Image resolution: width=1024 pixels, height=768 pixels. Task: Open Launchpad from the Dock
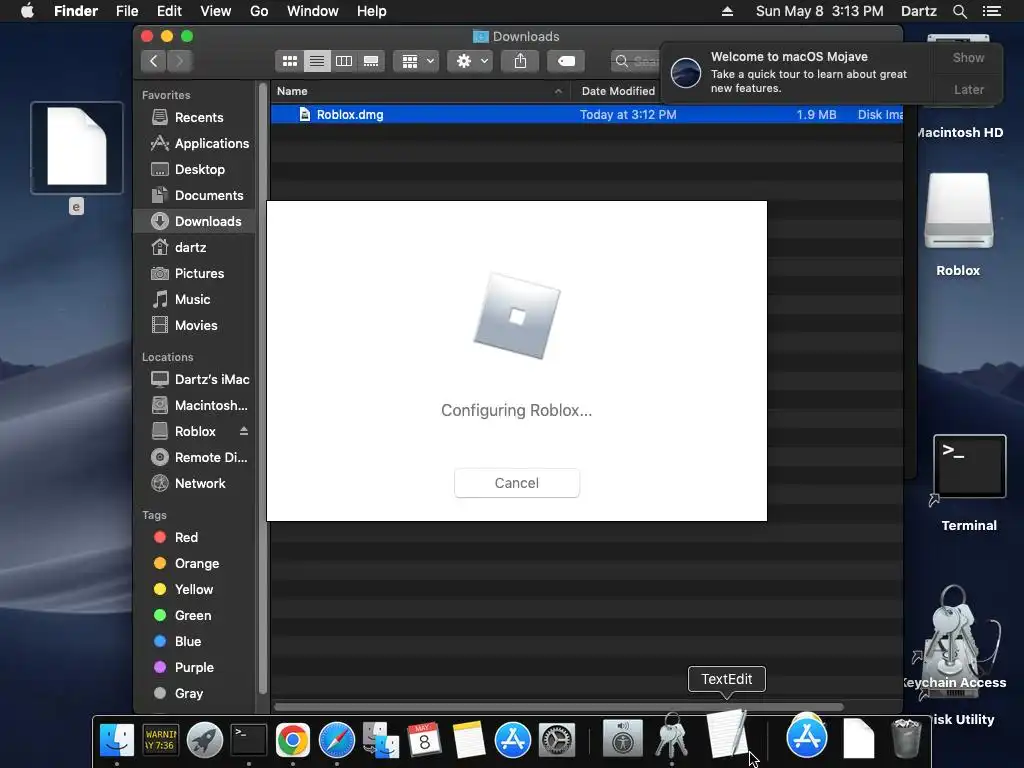pos(205,740)
